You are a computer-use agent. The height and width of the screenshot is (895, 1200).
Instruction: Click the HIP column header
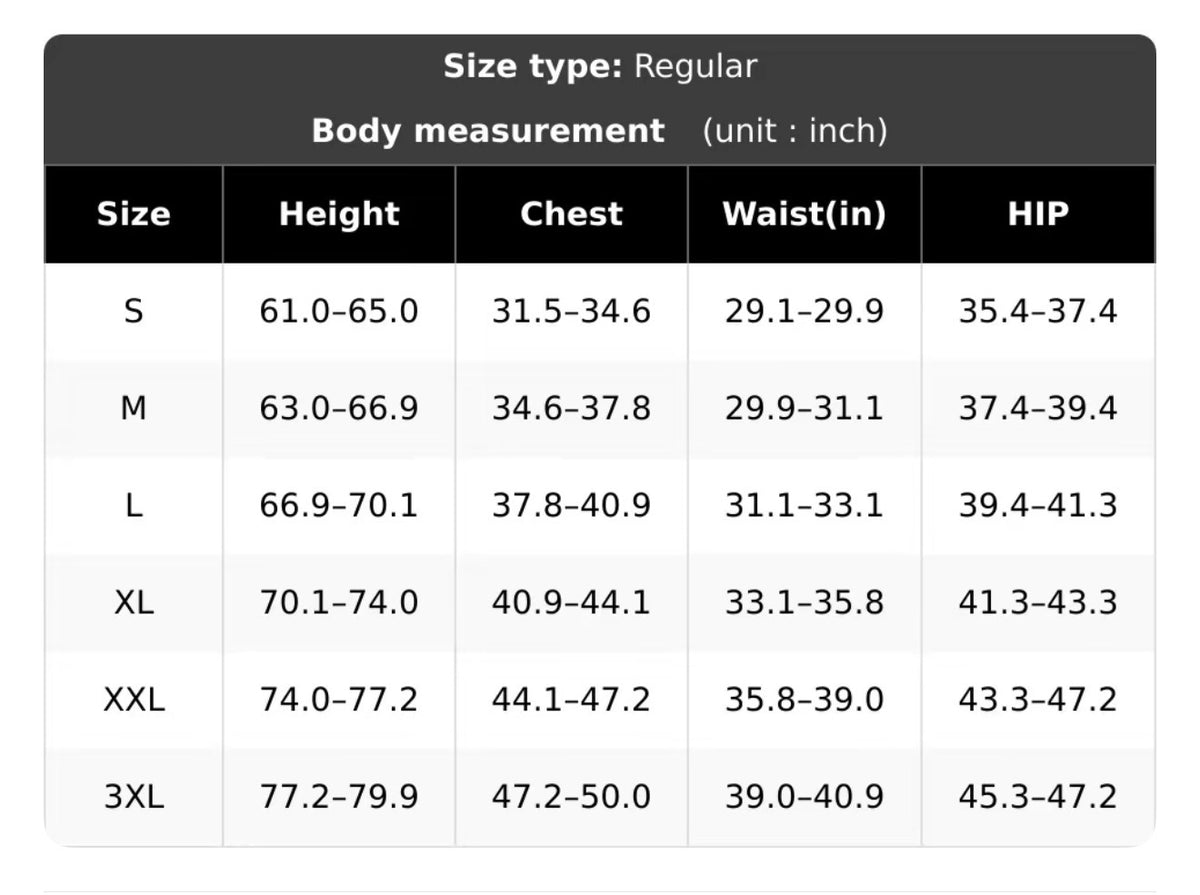tap(1038, 214)
